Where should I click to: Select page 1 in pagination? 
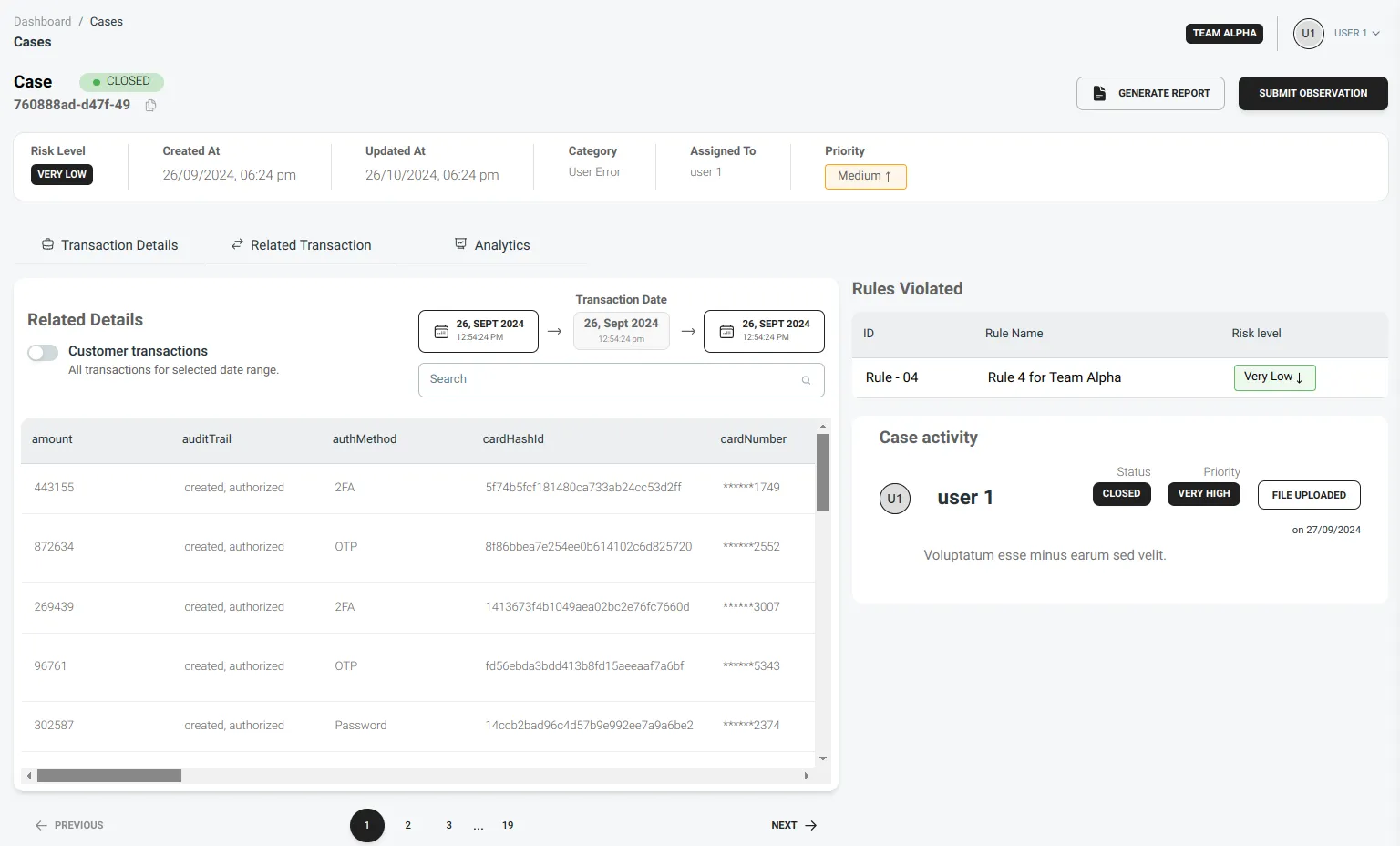367,825
